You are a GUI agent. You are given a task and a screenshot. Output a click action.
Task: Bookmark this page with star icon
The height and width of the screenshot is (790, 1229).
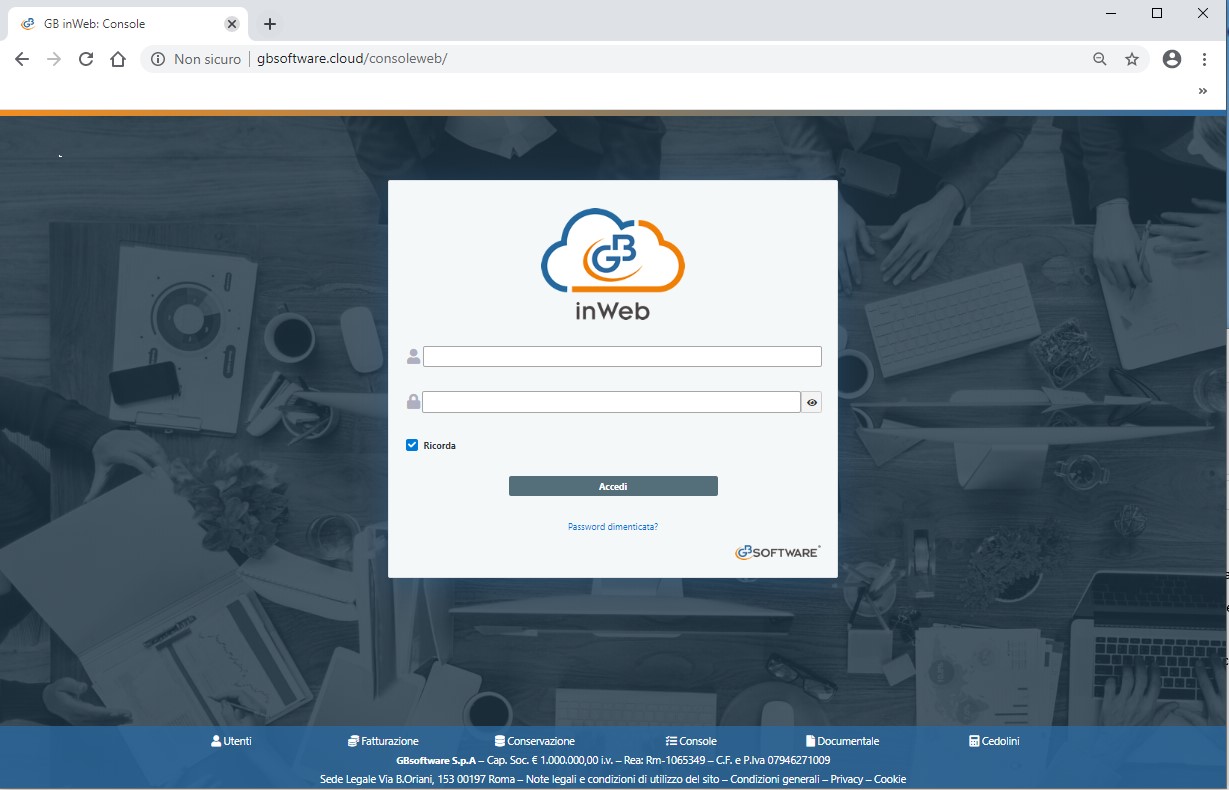[1132, 59]
